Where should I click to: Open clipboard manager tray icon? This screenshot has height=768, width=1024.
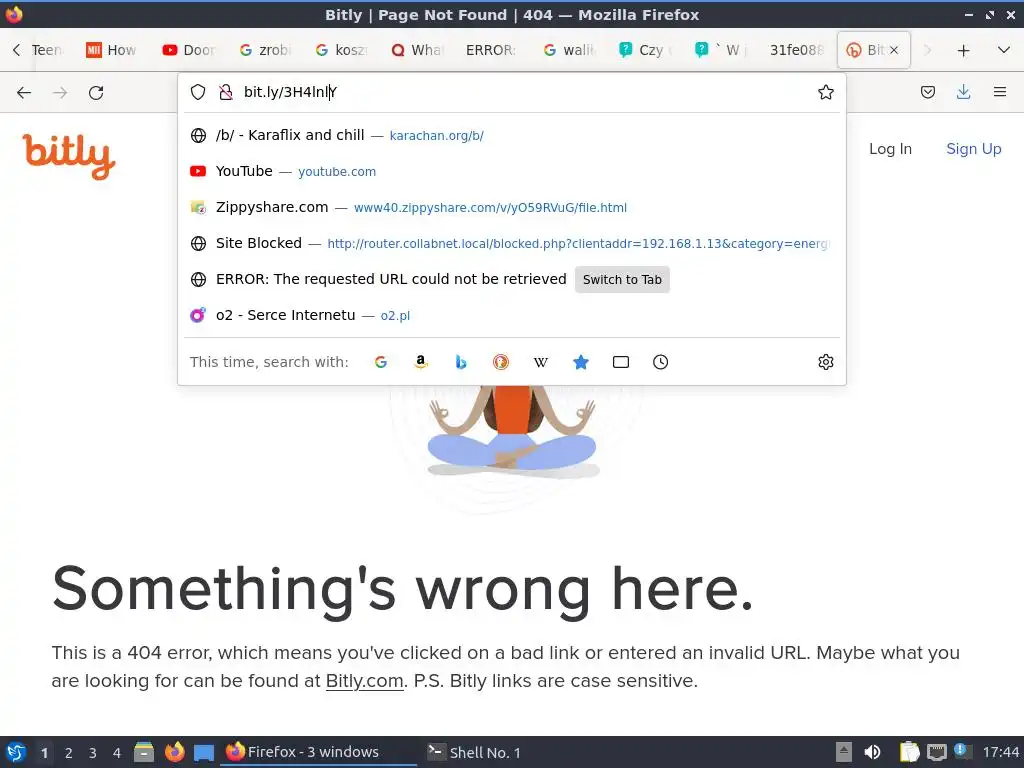[909, 752]
